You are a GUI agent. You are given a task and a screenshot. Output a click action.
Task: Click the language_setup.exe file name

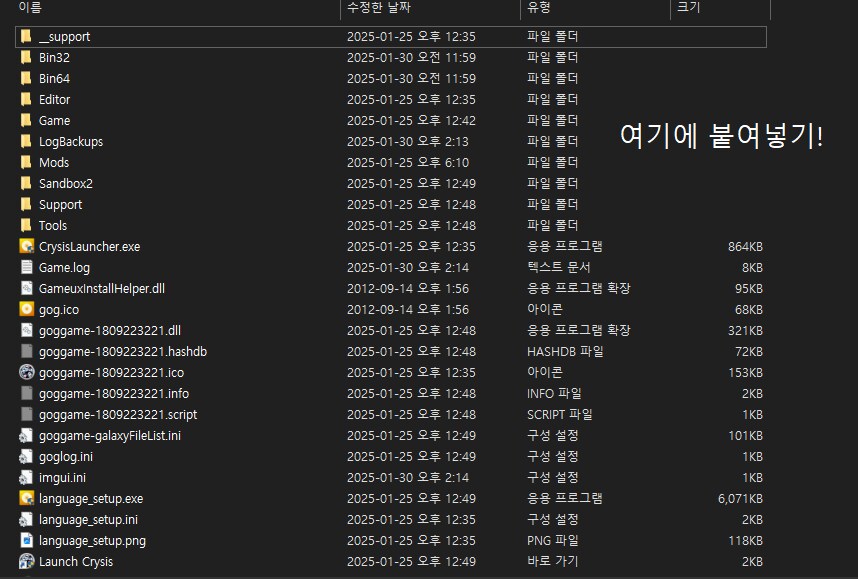click(x=91, y=499)
